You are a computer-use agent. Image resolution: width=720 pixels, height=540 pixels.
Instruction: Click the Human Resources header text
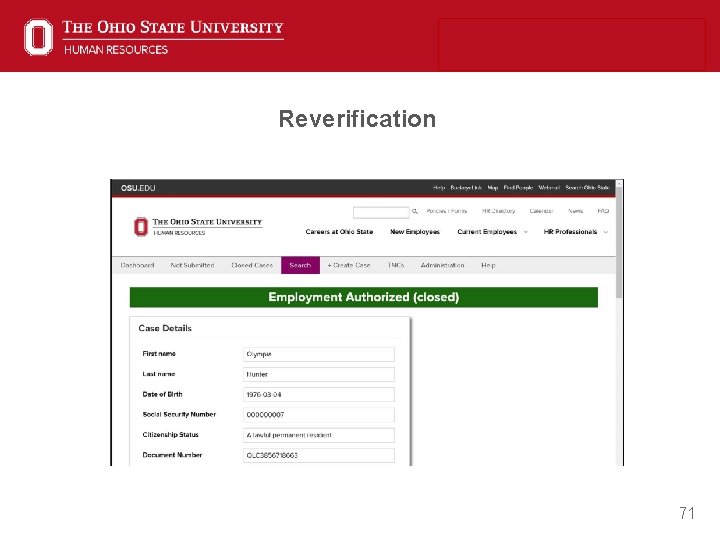116,50
